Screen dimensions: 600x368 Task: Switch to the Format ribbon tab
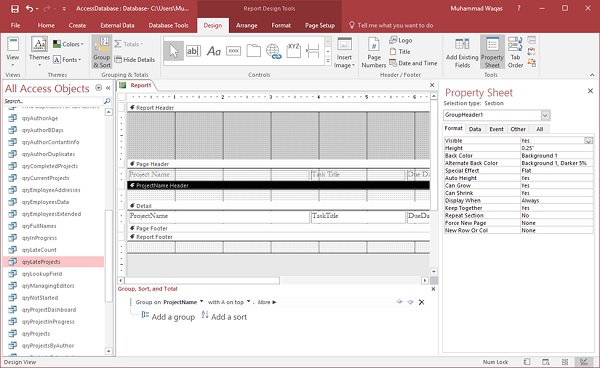[281, 25]
